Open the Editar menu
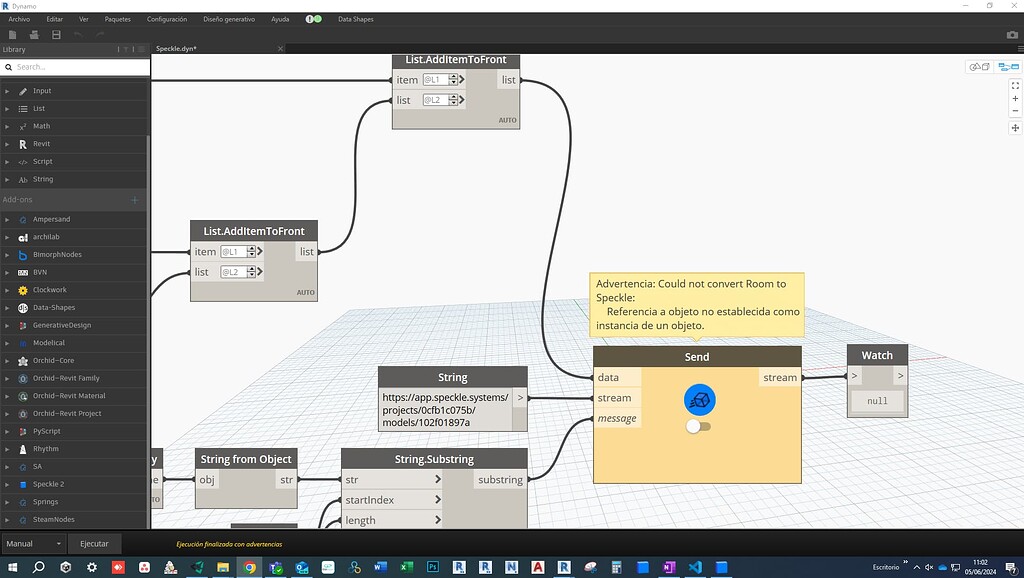 click(x=54, y=19)
